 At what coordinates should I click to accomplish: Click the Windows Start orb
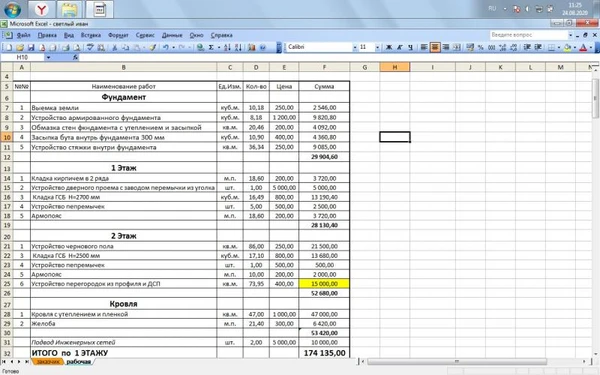tap(12, 9)
